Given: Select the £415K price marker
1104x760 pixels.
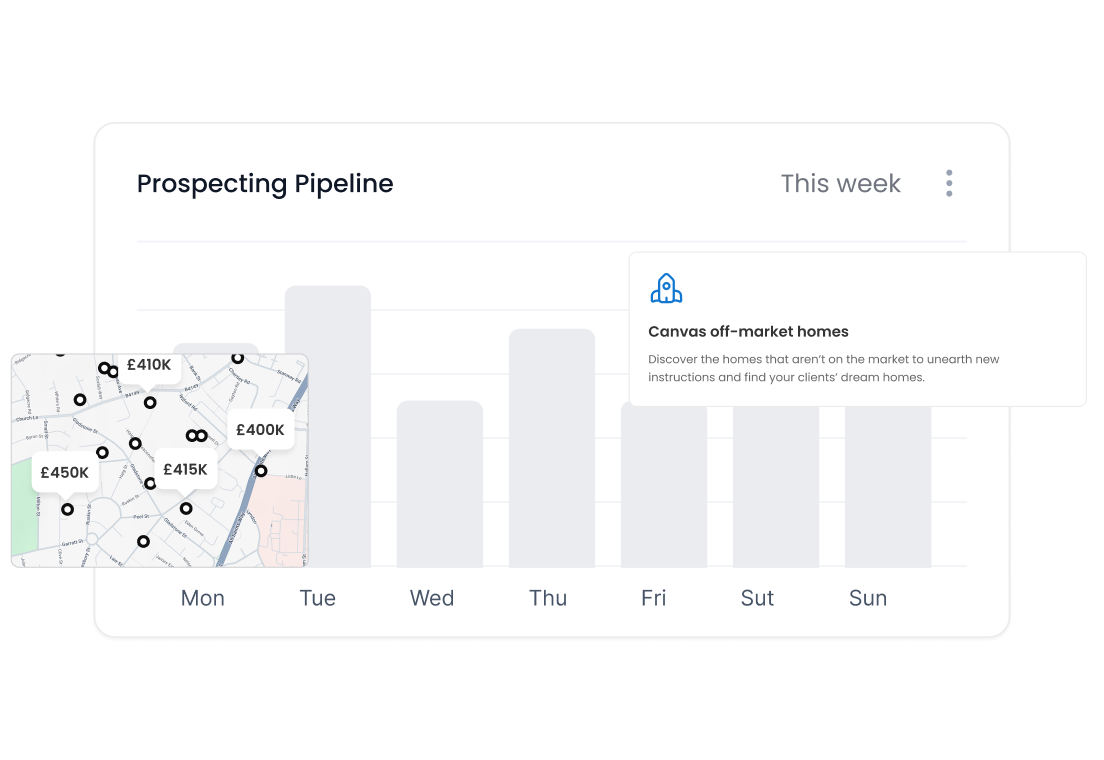Looking at the screenshot, I should [185, 469].
